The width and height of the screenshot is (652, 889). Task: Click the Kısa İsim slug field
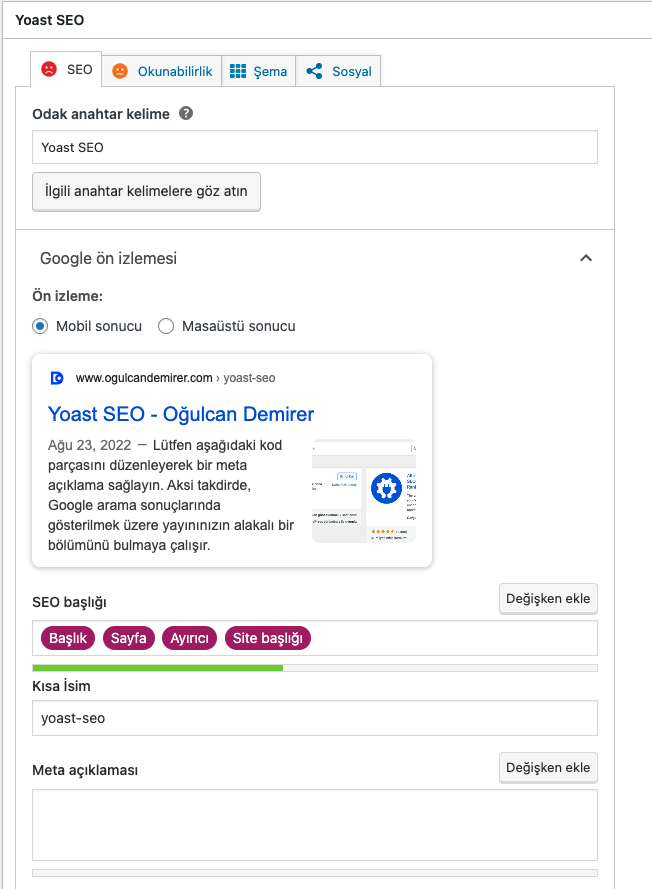(x=314, y=718)
